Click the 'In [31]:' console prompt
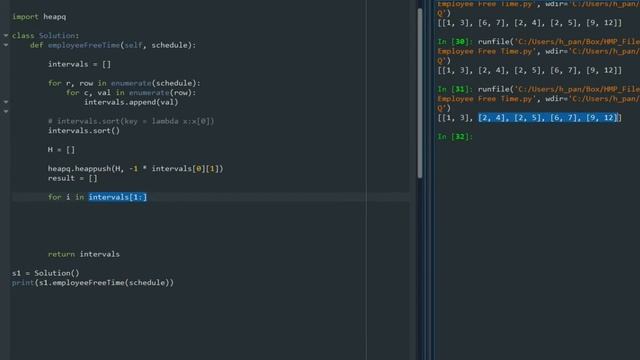Screen dimensions: 640x360 coord(455,89)
